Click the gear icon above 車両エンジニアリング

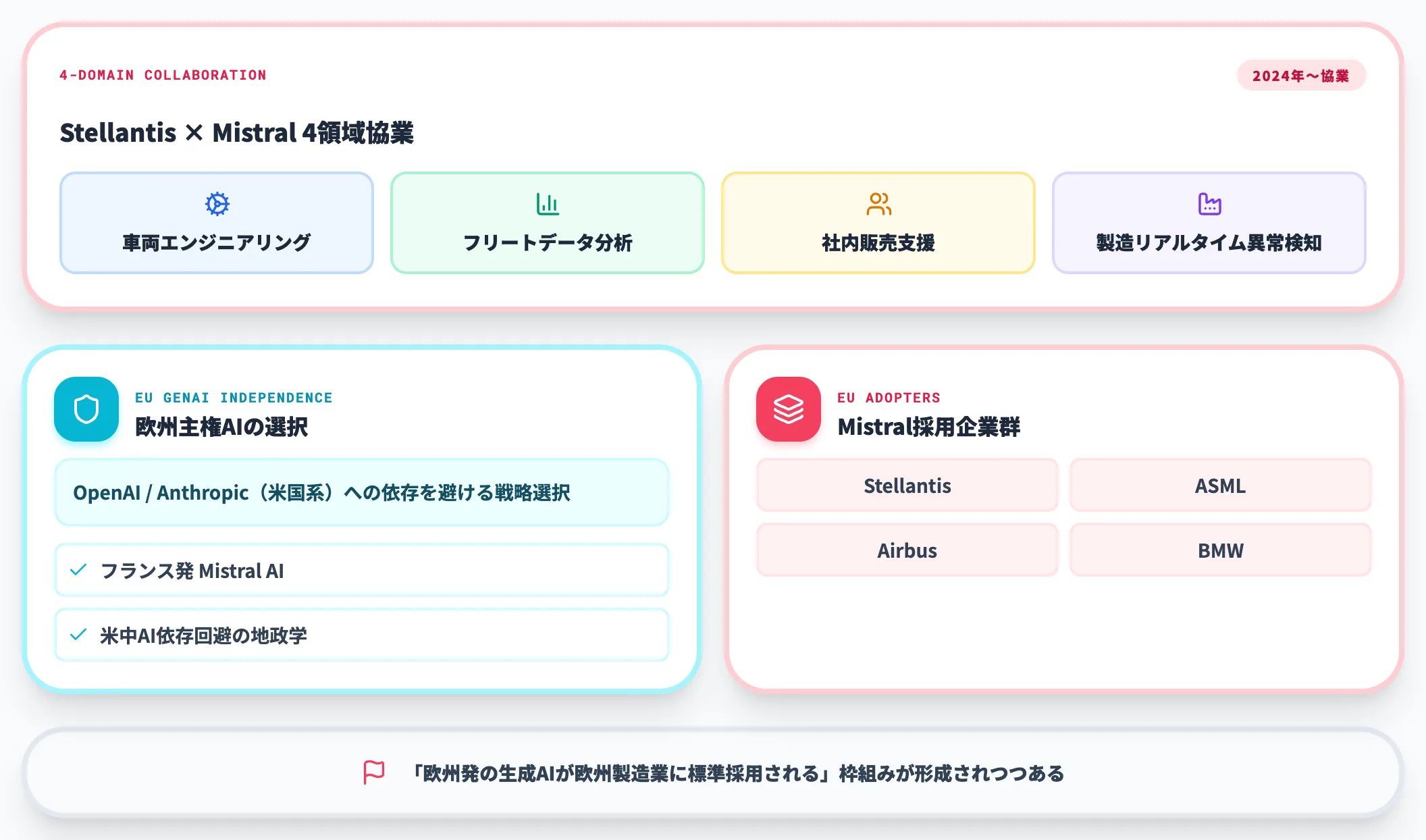(217, 203)
